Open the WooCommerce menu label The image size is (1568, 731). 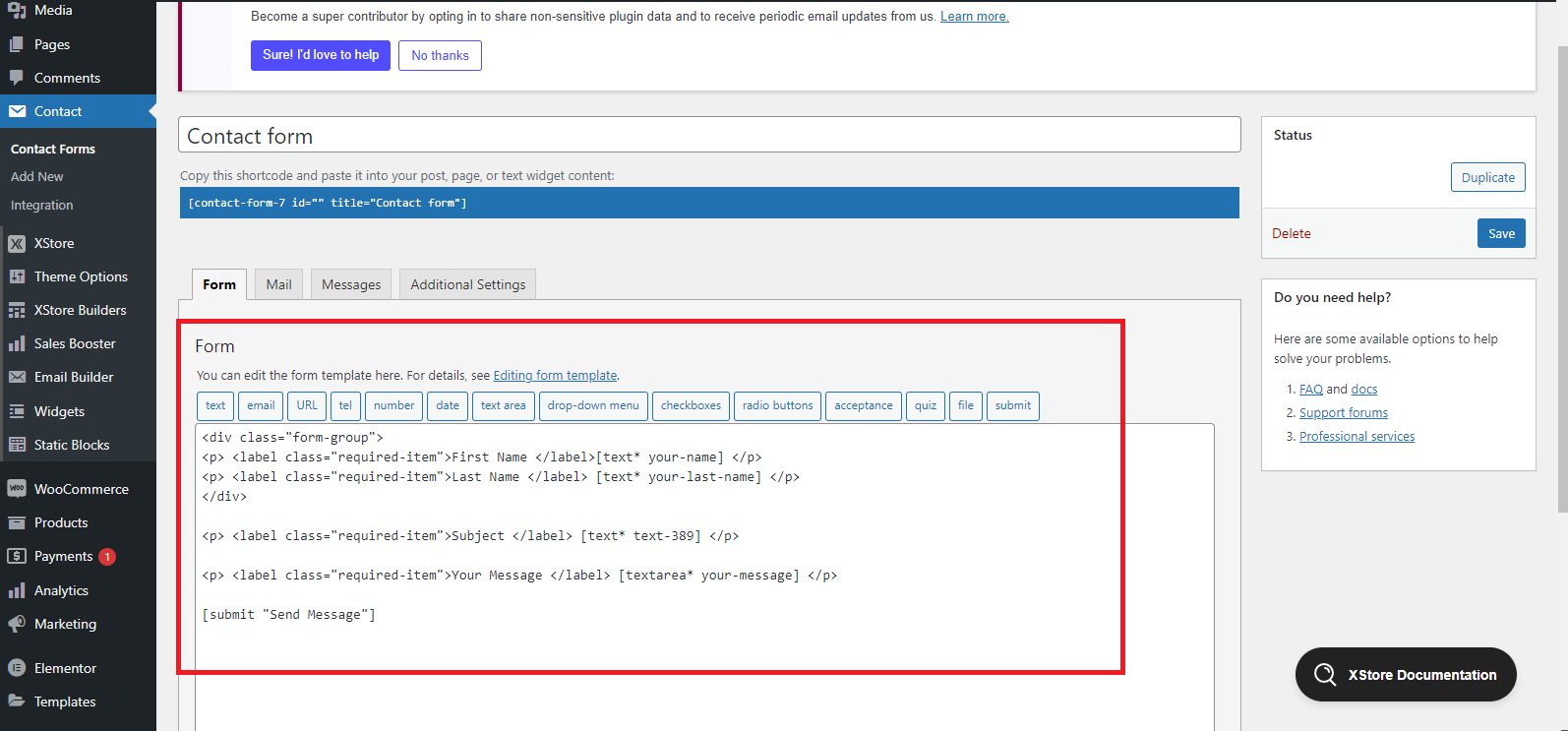click(x=82, y=489)
